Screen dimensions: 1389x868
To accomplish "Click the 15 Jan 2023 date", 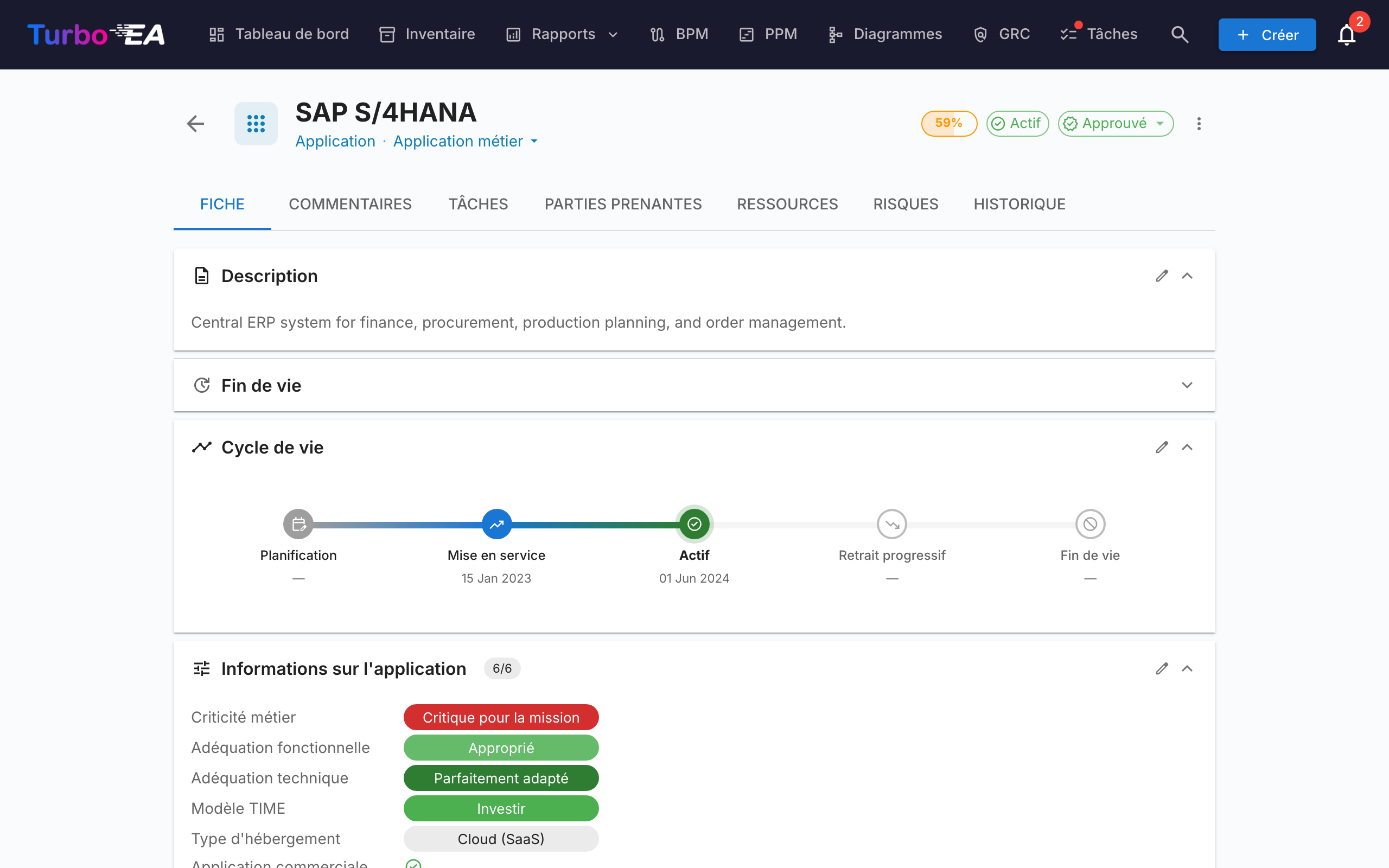I will click(x=496, y=579).
